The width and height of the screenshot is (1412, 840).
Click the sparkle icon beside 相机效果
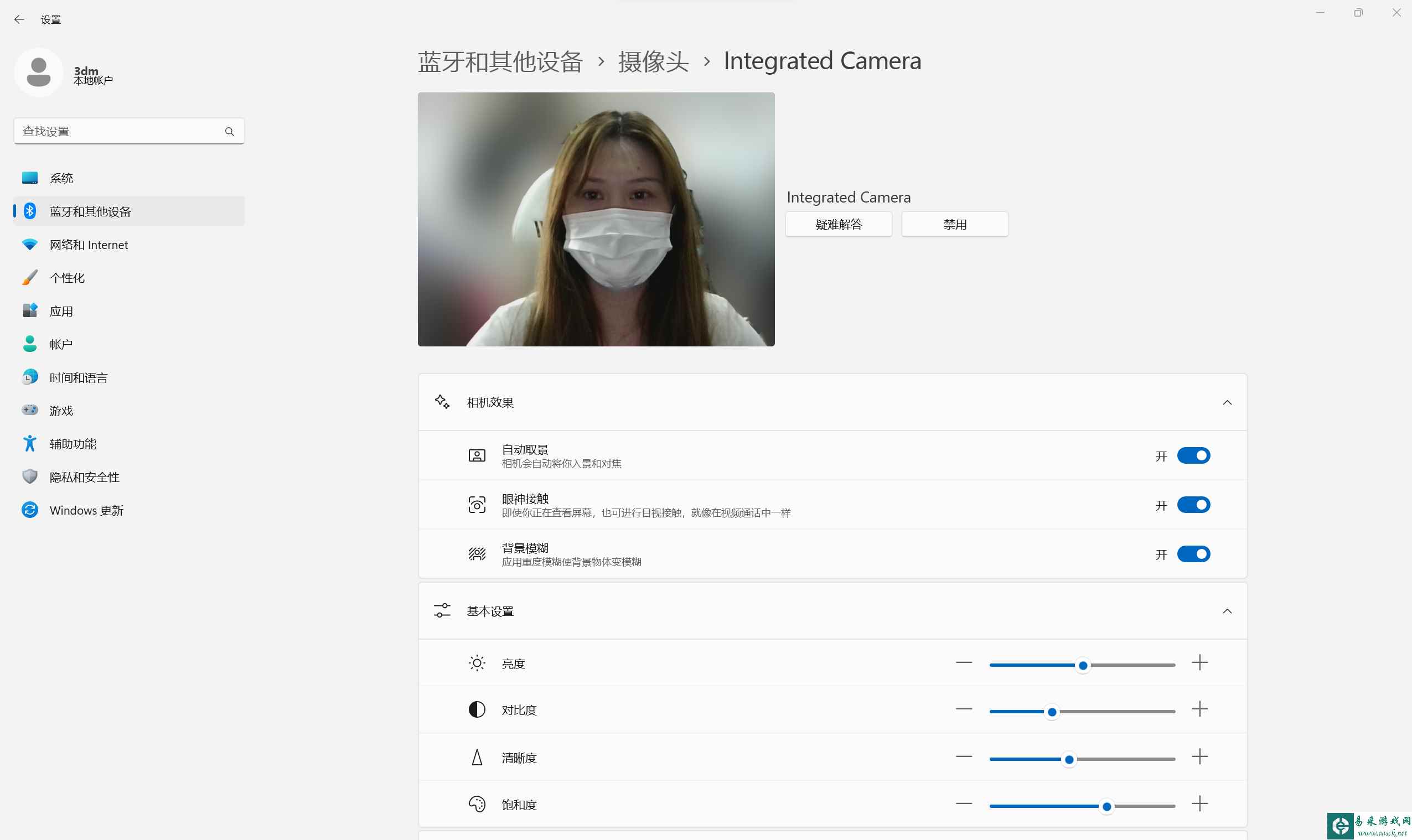[x=442, y=402]
